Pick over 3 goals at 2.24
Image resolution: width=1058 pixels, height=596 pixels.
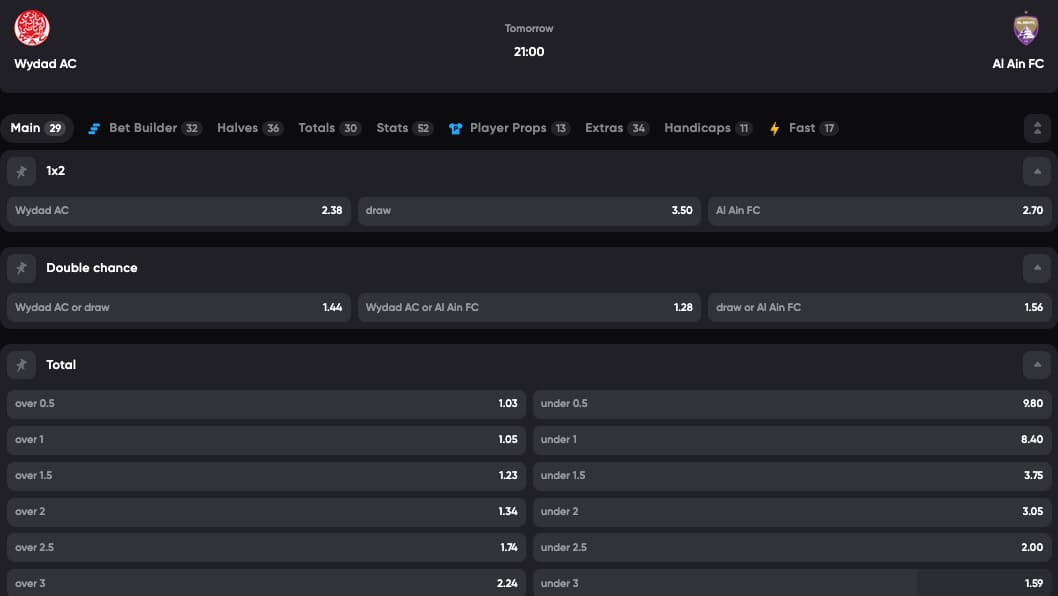coord(267,583)
